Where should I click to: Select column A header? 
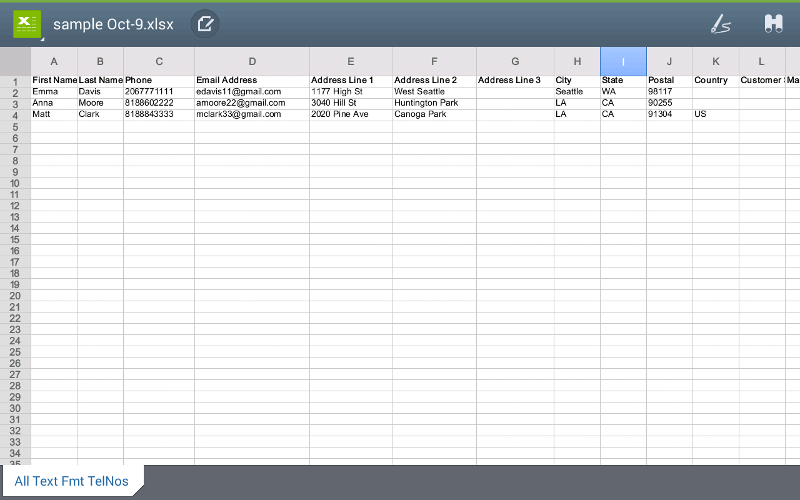(54, 61)
